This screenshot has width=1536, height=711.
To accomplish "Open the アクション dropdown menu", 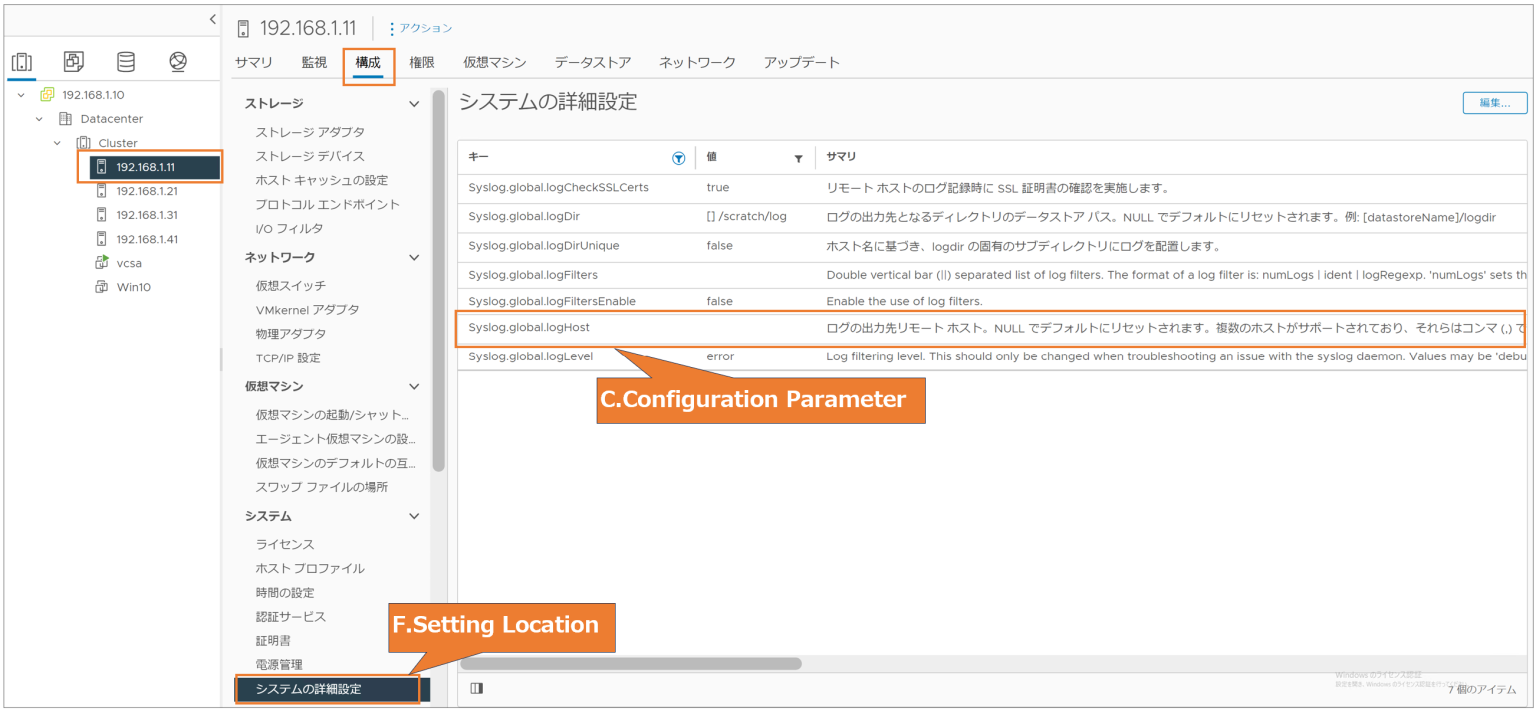I will 420,28.
